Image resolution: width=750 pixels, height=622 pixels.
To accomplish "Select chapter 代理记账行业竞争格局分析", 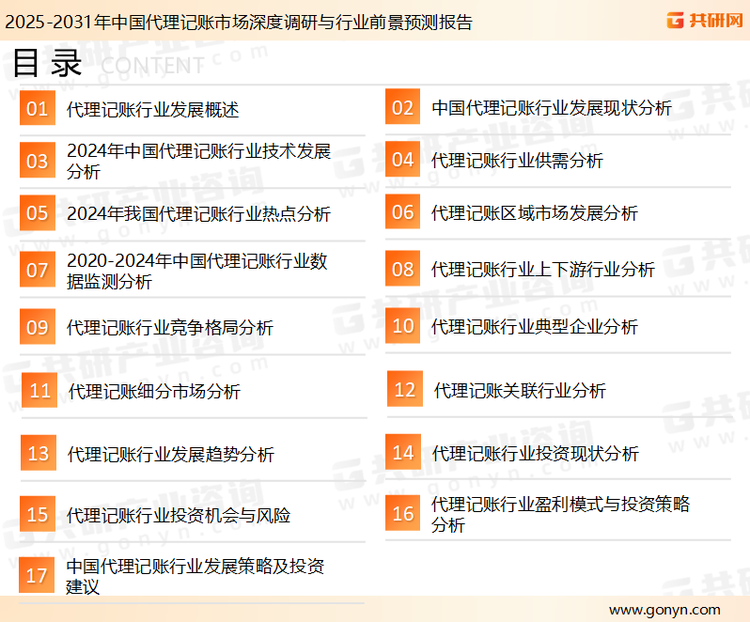I will (x=170, y=327).
